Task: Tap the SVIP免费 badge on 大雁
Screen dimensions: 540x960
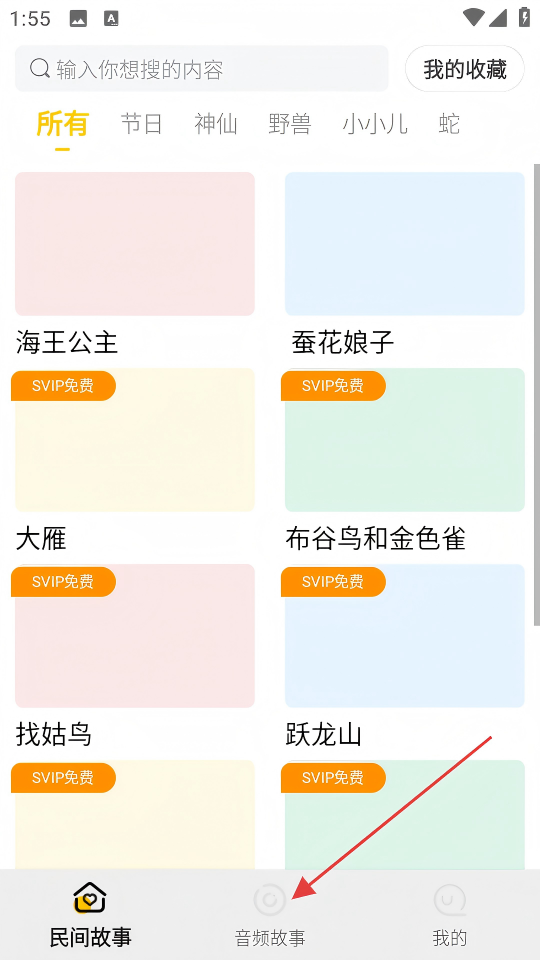Action: pyautogui.click(x=64, y=386)
